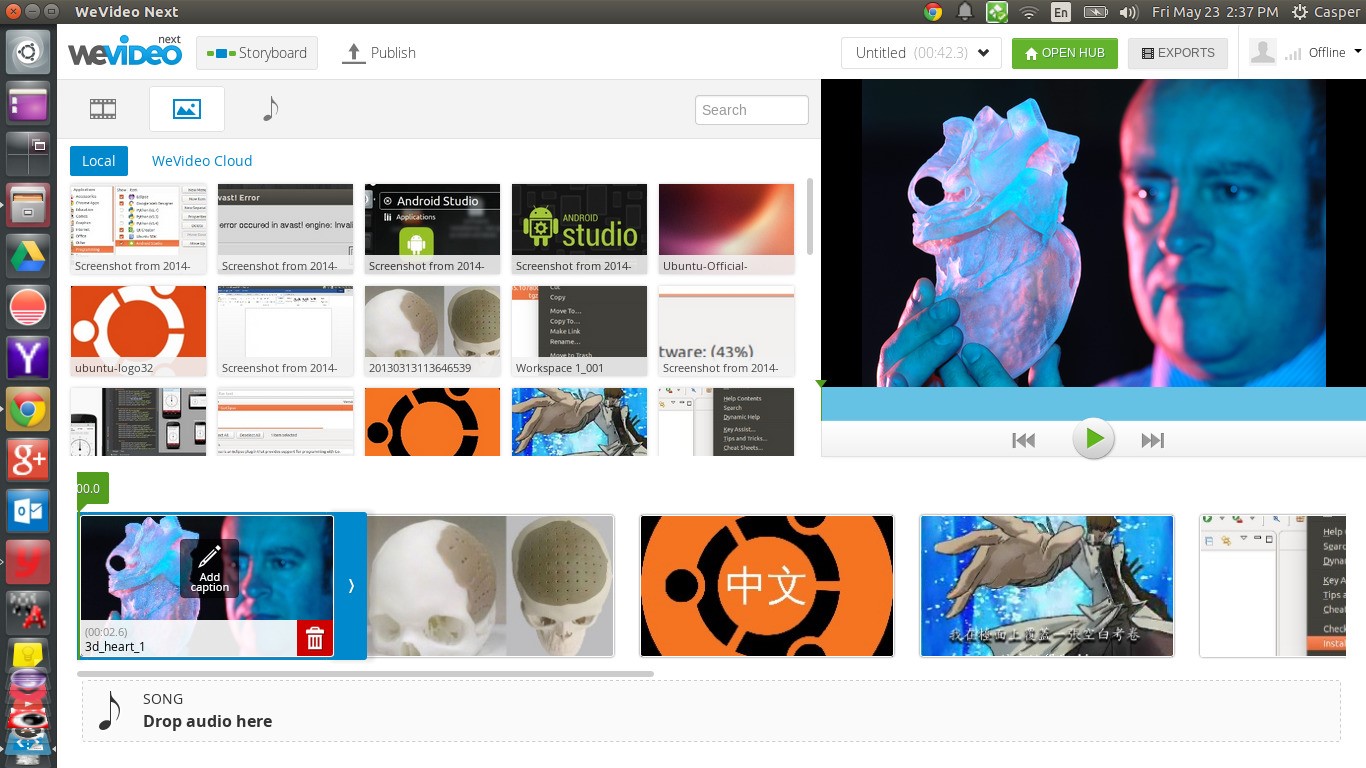Open the sound volume indicator
Viewport: 1366px width, 768px height.
[1129, 12]
